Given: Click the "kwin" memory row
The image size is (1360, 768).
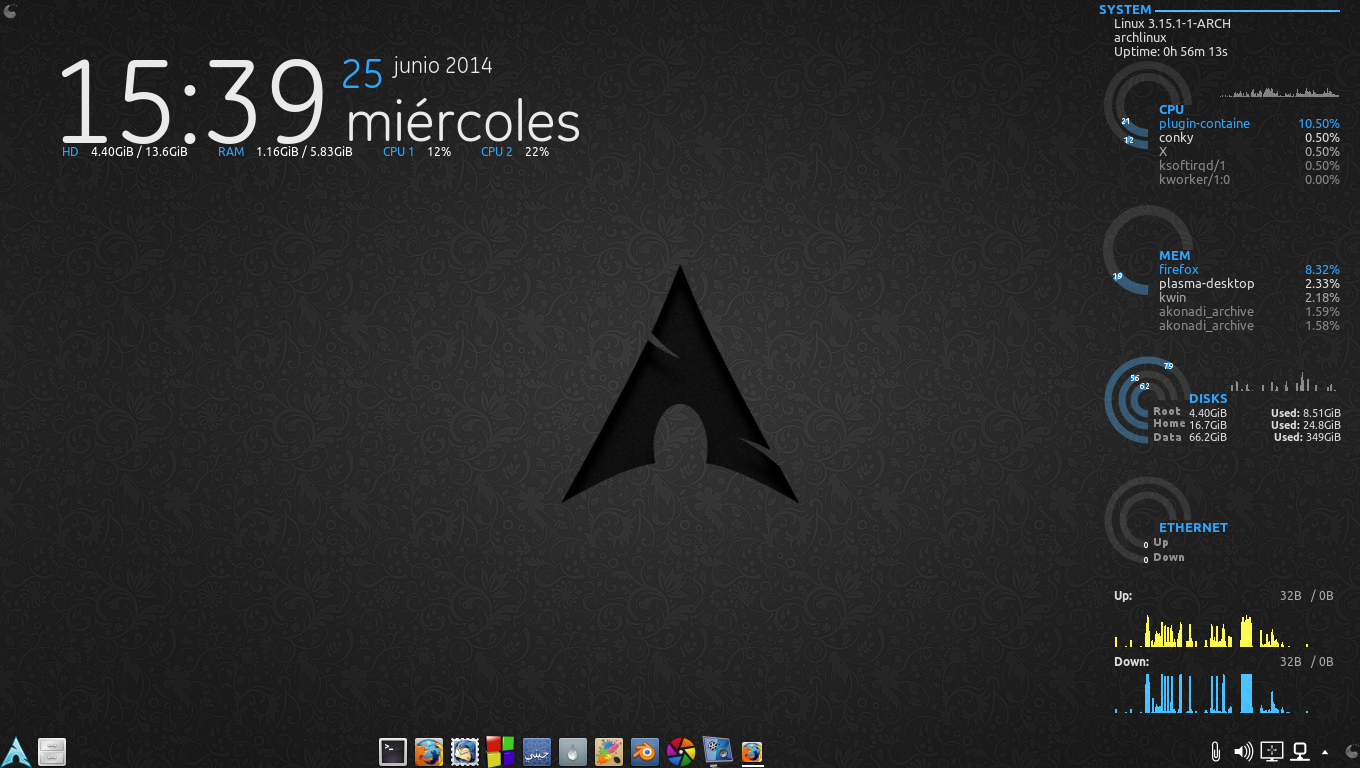Looking at the screenshot, I should tap(1249, 298).
